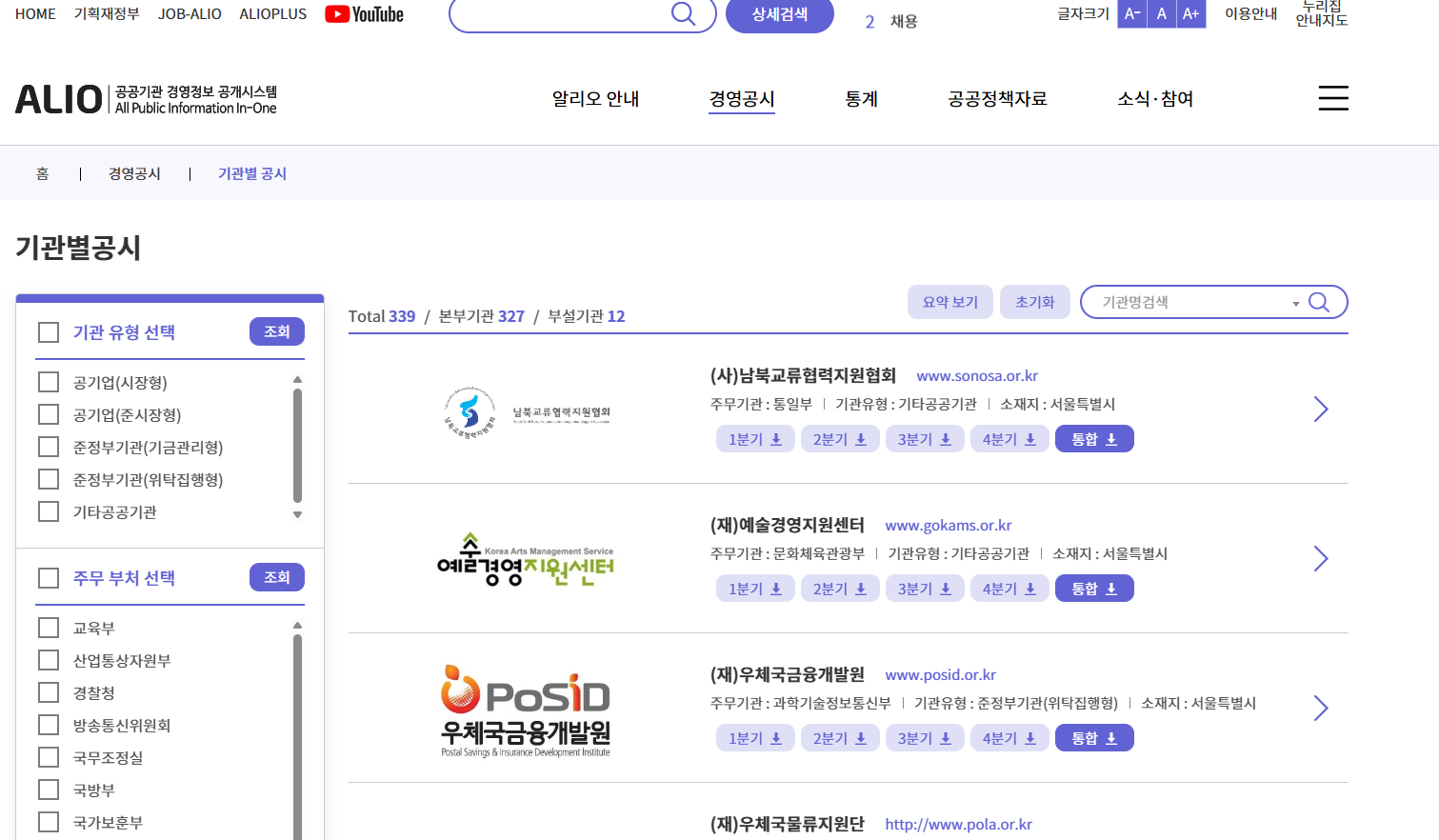Click the magnifier in the top search bar
This screenshot has width=1439, height=840.
tap(682, 14)
